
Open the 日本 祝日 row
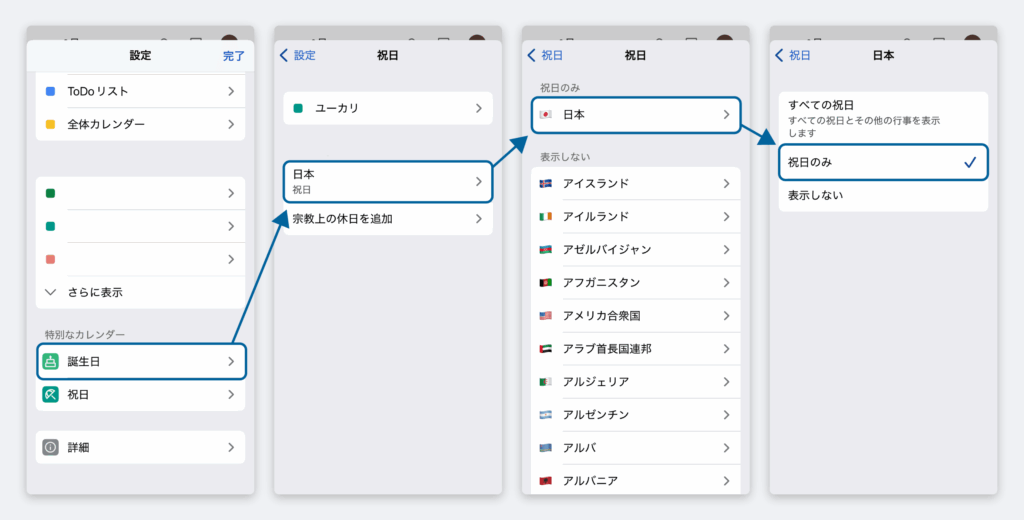click(x=387, y=181)
